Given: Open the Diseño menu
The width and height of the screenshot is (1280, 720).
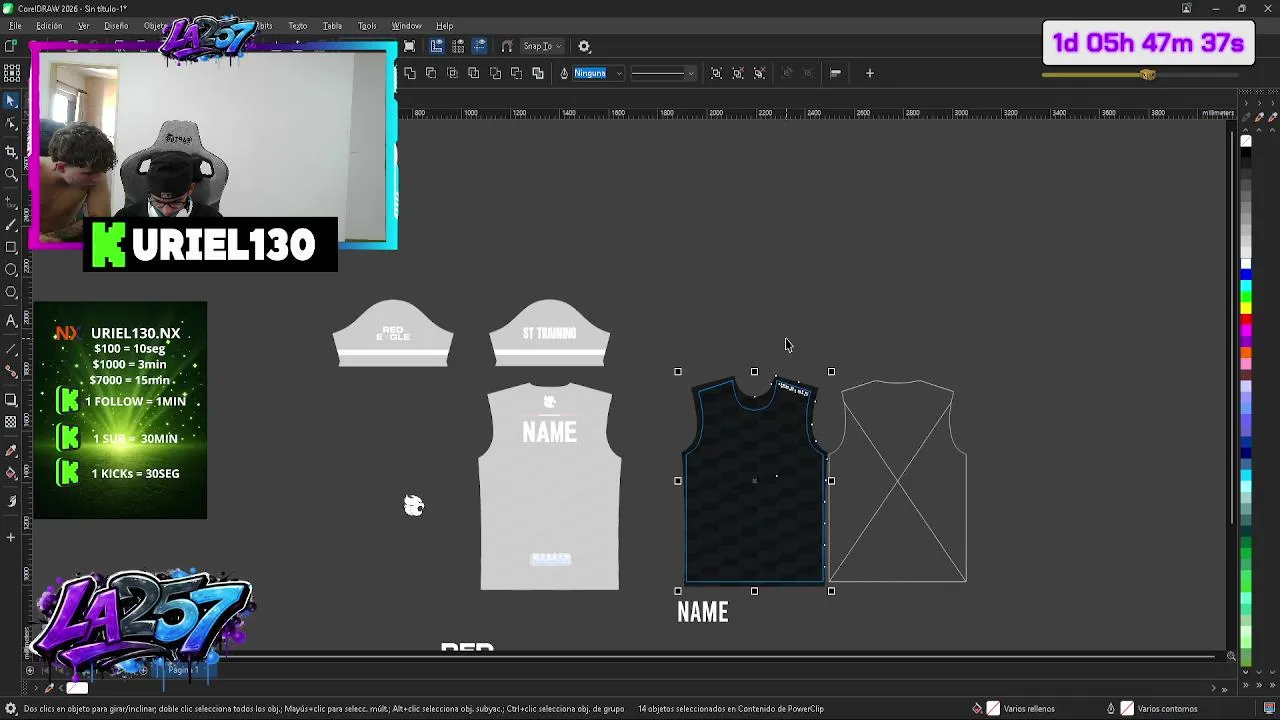Looking at the screenshot, I should [116, 26].
